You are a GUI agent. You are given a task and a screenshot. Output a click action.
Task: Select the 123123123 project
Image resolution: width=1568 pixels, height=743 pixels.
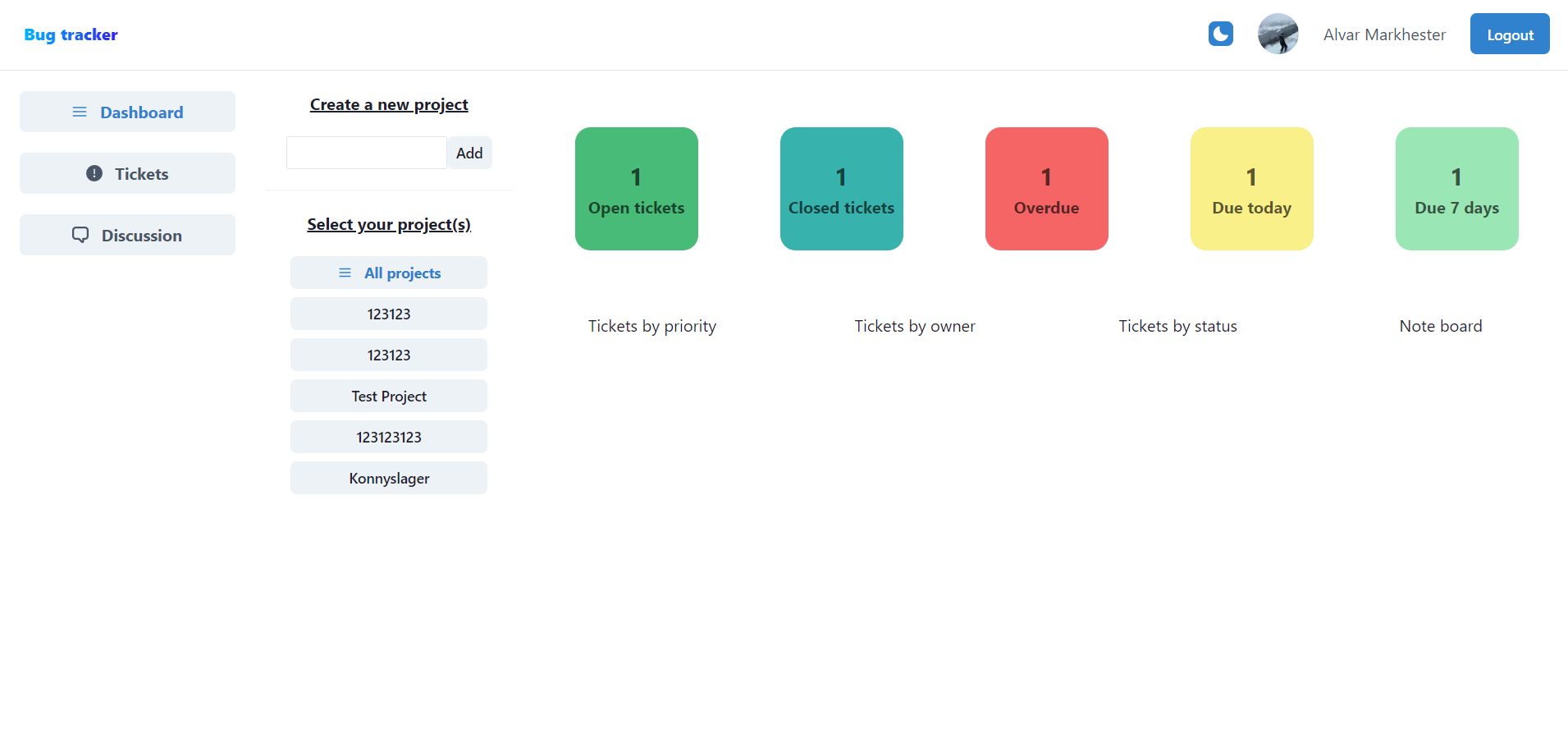point(389,437)
